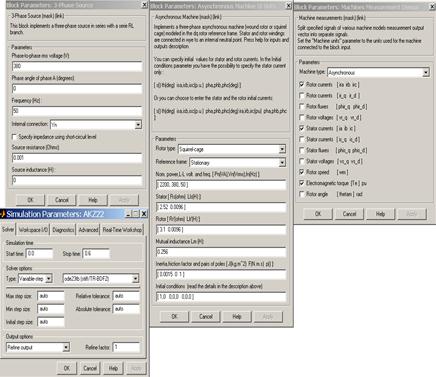Click the Min step size field
This screenshot has height=377, width=436.
(51, 309)
